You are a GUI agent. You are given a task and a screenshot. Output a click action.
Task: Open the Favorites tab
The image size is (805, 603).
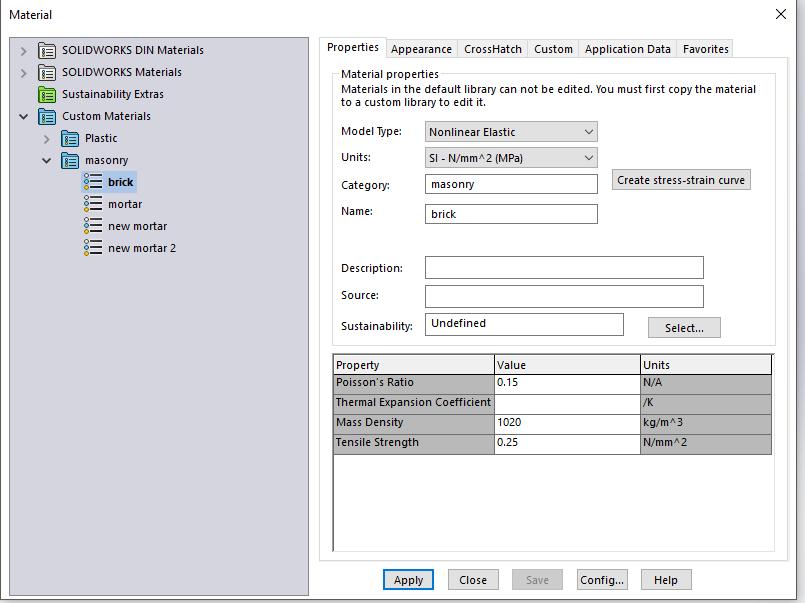point(705,49)
